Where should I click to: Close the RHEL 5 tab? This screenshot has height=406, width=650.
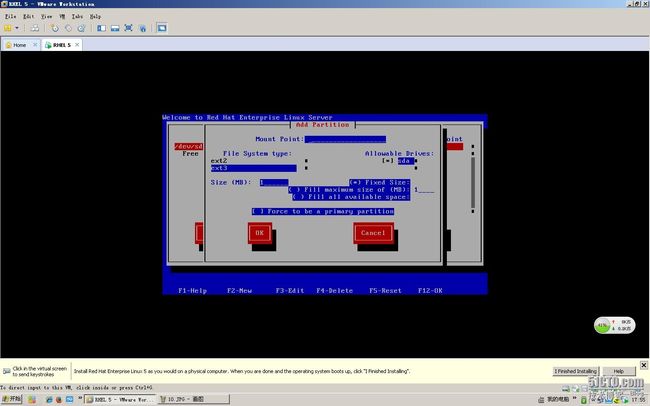77,44
